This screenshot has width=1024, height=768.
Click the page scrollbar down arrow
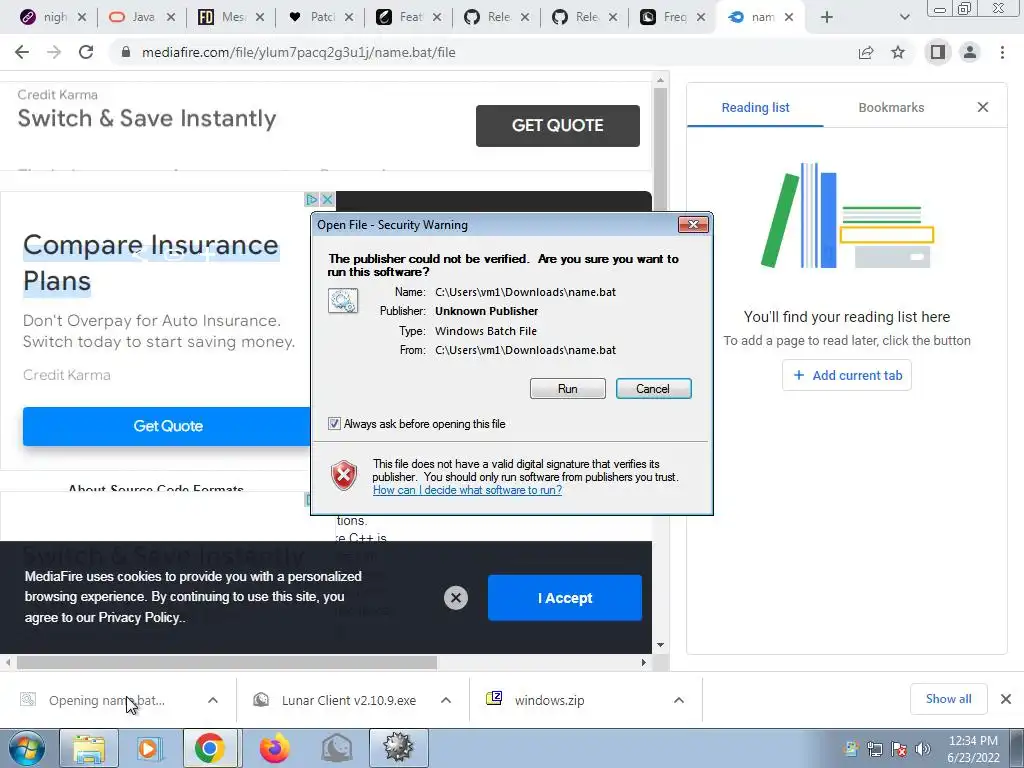pyautogui.click(x=660, y=645)
